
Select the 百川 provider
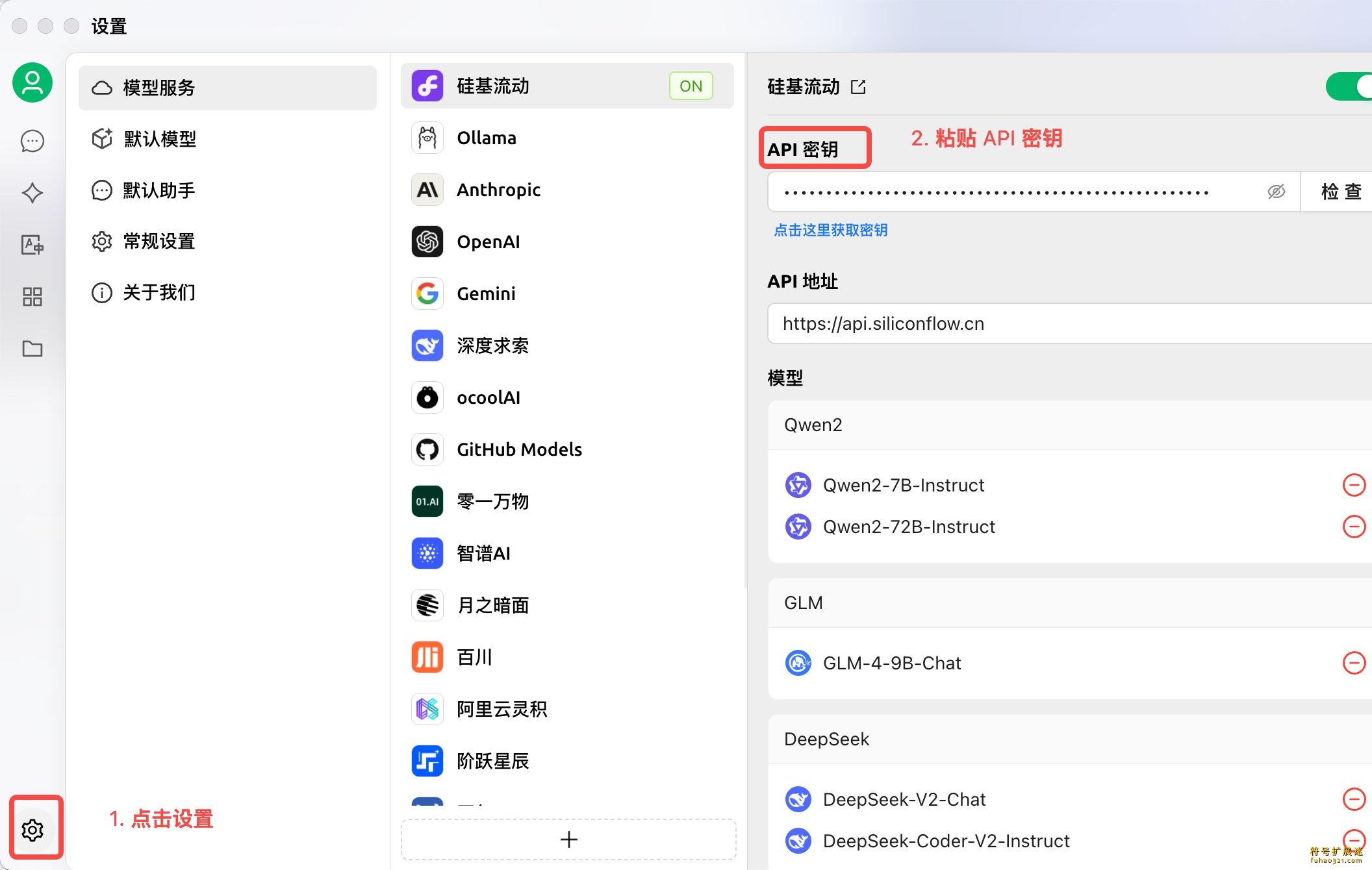567,657
